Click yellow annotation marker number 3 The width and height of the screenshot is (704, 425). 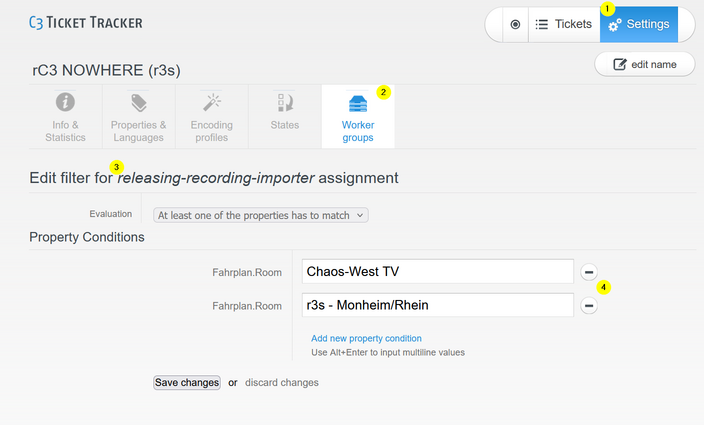pos(117,166)
